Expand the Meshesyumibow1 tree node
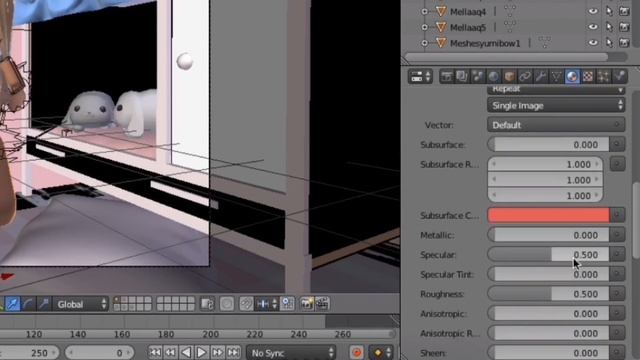The width and height of the screenshot is (640, 360). pos(424,43)
